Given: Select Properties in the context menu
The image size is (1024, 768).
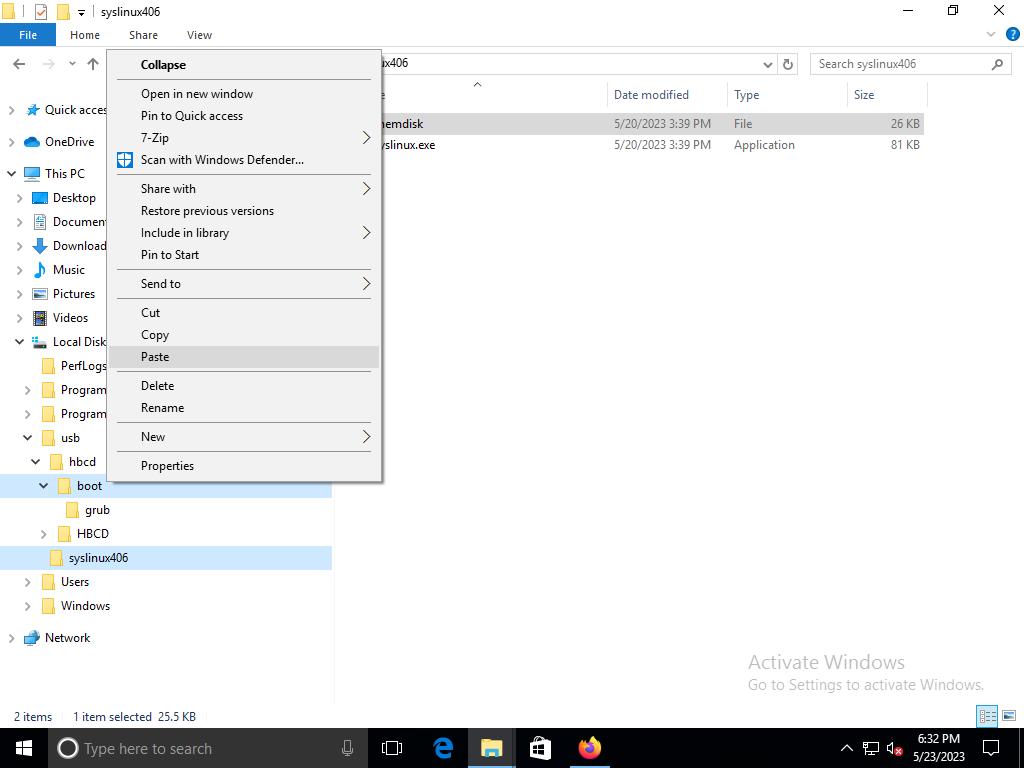Looking at the screenshot, I should 167,466.
